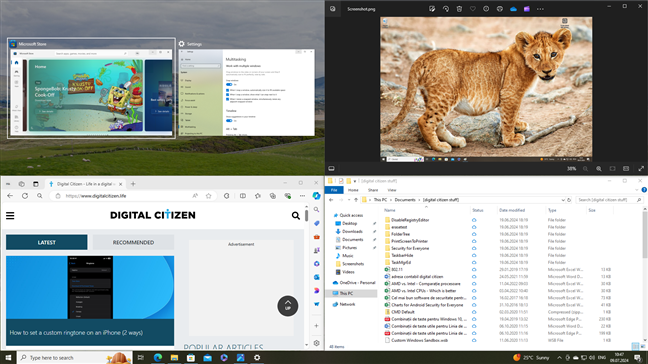Add page to favorites with star icon
Image resolution: width=648 pixels, height=364 pixels.
[x=209, y=196]
